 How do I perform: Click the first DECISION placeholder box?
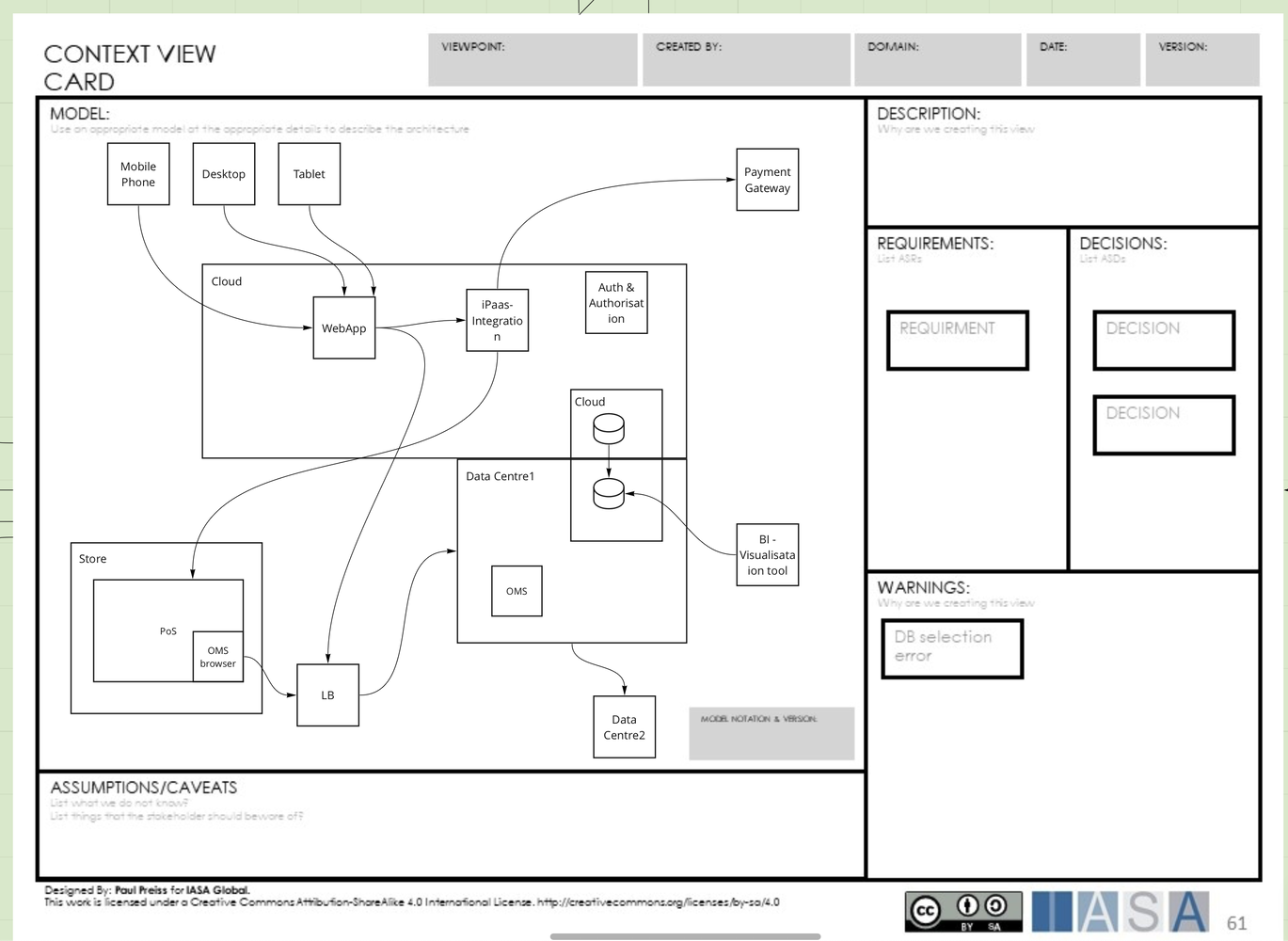pyautogui.click(x=1163, y=339)
